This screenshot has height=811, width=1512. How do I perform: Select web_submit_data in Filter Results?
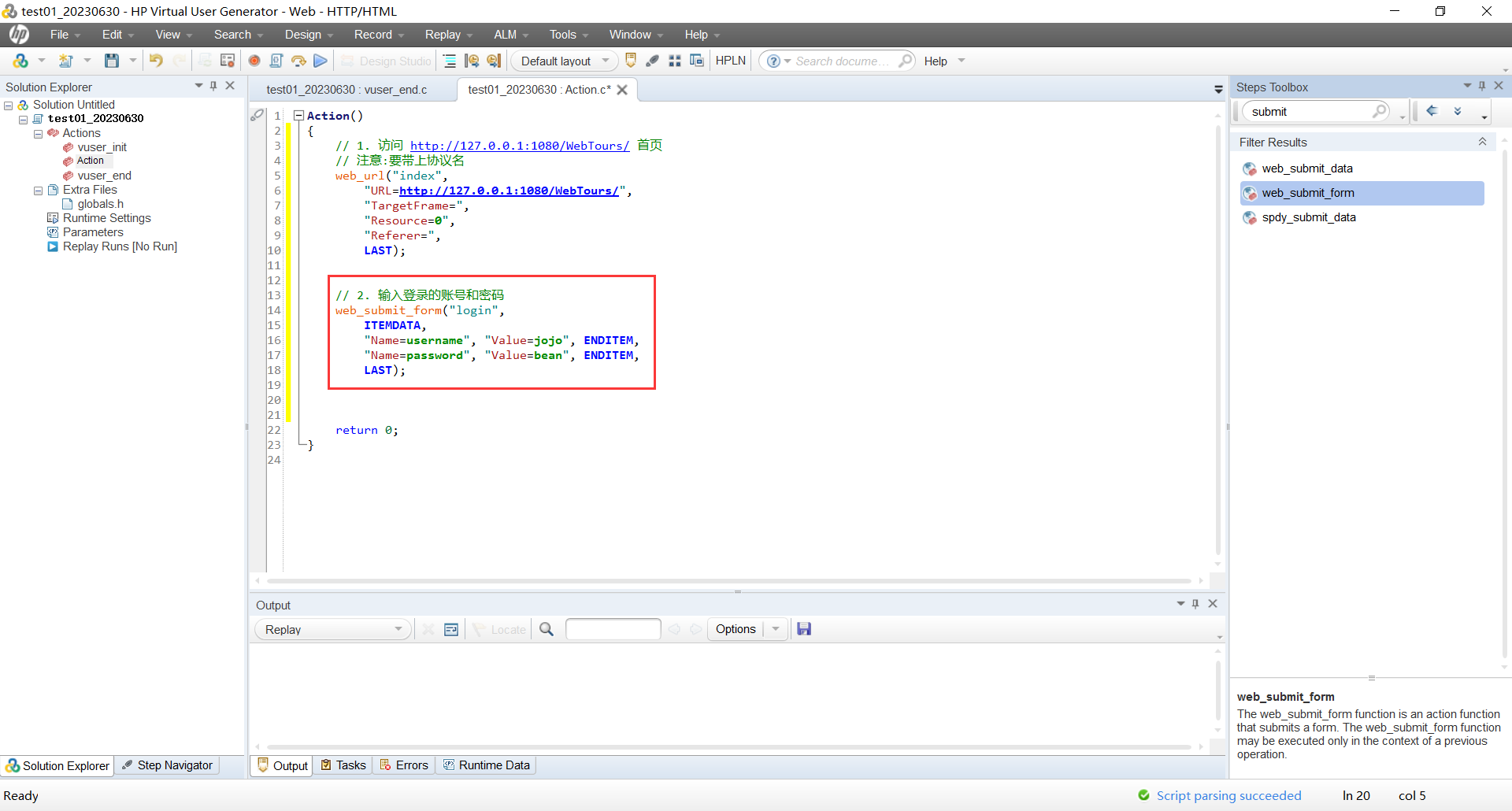(x=1307, y=168)
